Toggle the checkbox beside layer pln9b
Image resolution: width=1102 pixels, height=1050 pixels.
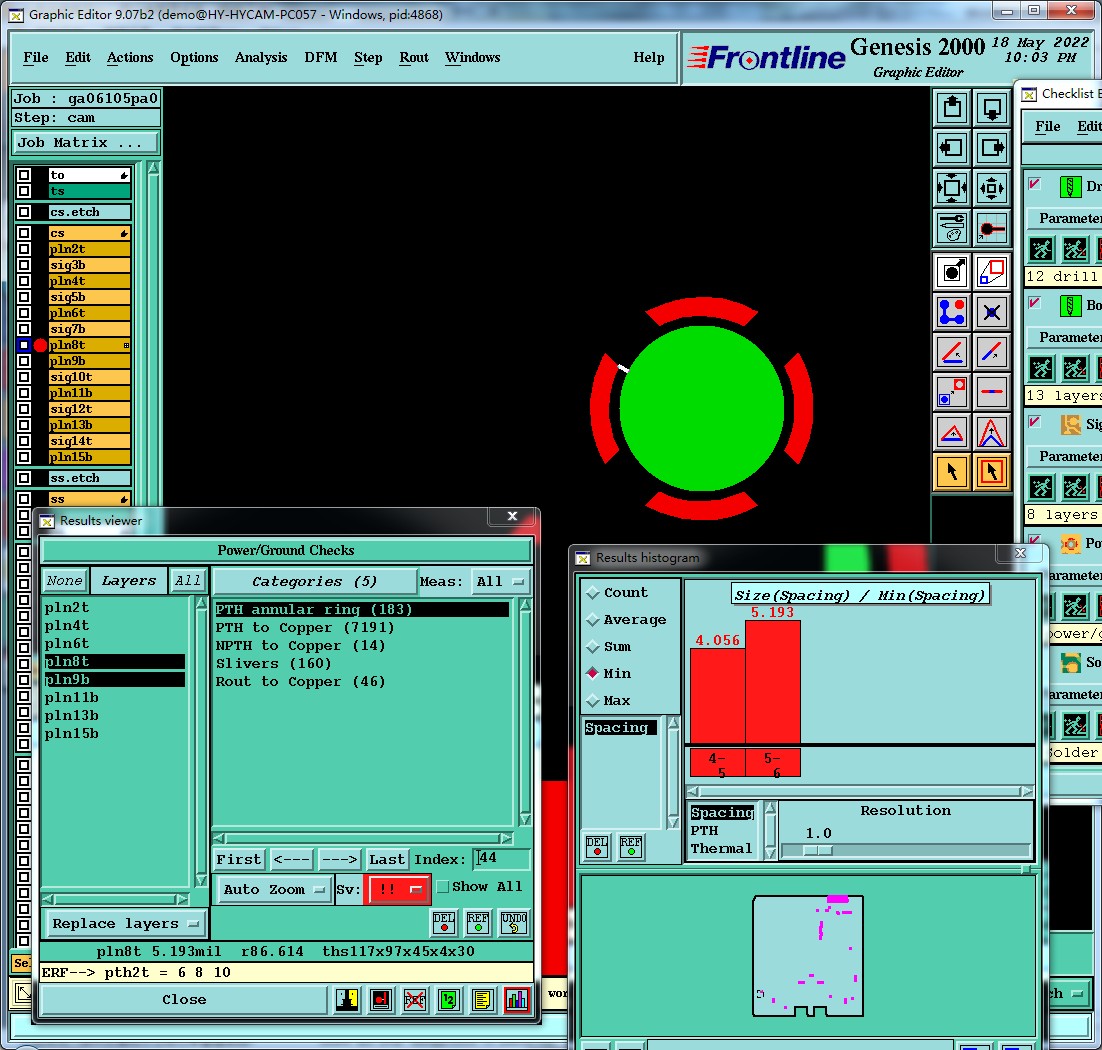pyautogui.click(x=24, y=361)
